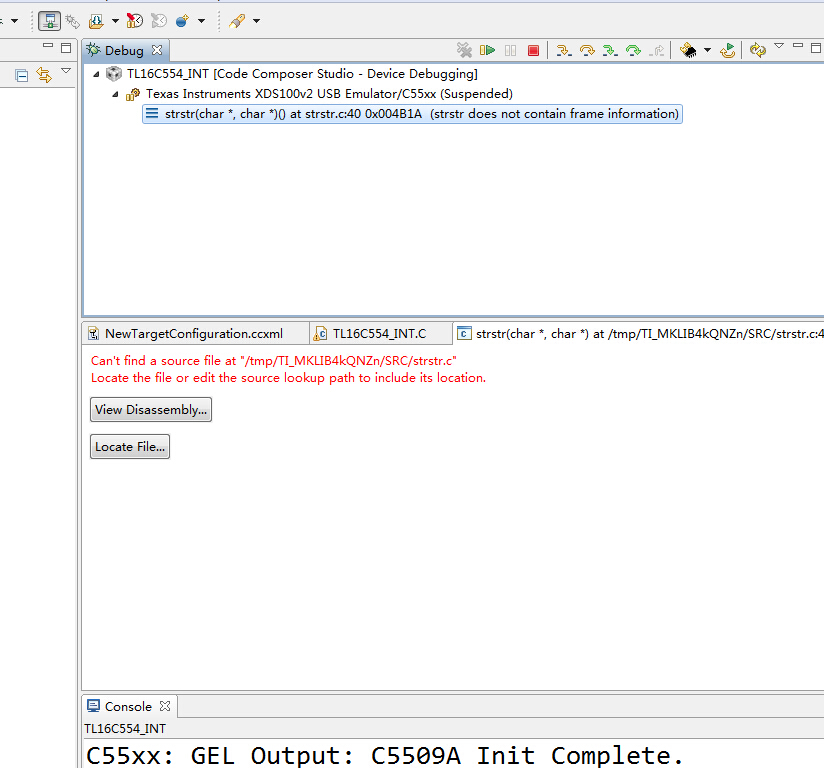Toggle the highlighted debug perspective toolbar button
Image resolution: width=824 pixels, height=768 pixels.
(49, 21)
